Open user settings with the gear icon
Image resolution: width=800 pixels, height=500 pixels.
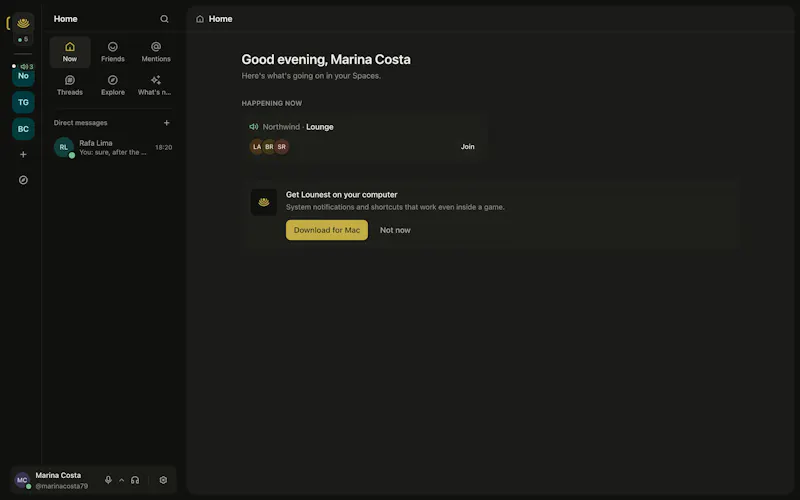click(x=163, y=480)
